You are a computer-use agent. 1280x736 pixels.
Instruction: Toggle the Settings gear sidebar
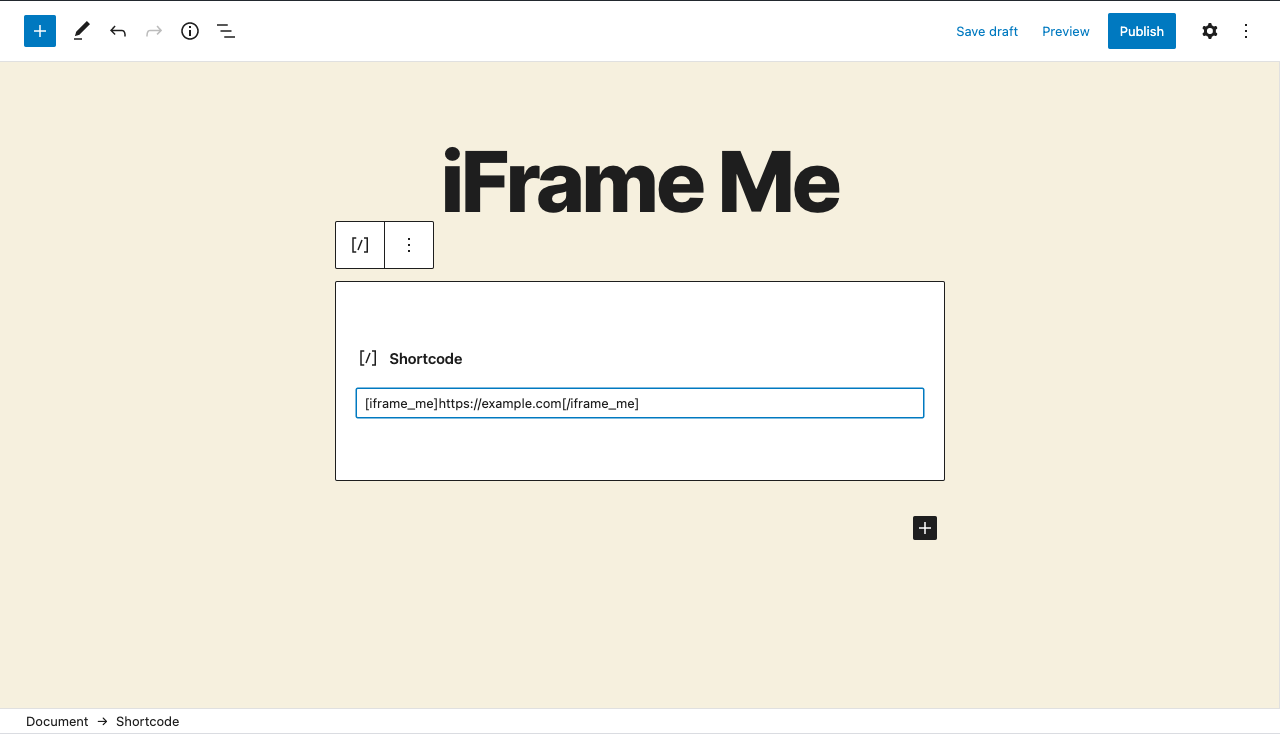pyautogui.click(x=1210, y=31)
